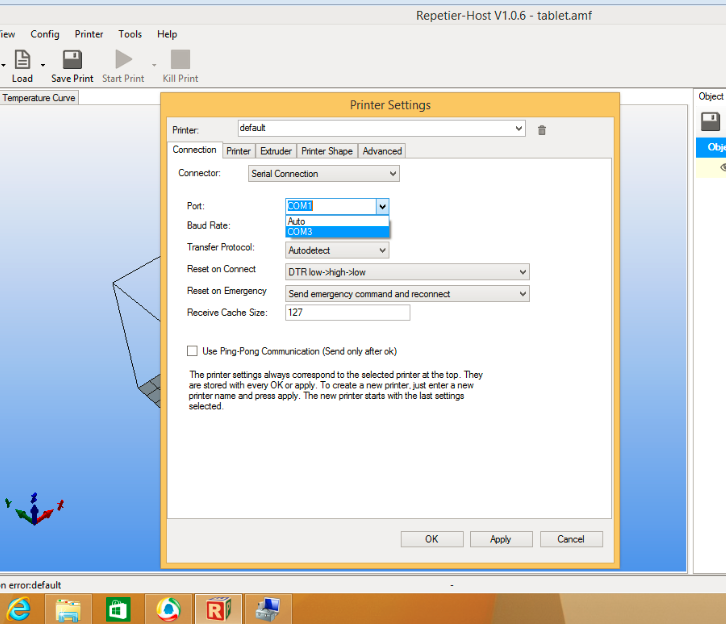Open the Printer menu

[89, 34]
